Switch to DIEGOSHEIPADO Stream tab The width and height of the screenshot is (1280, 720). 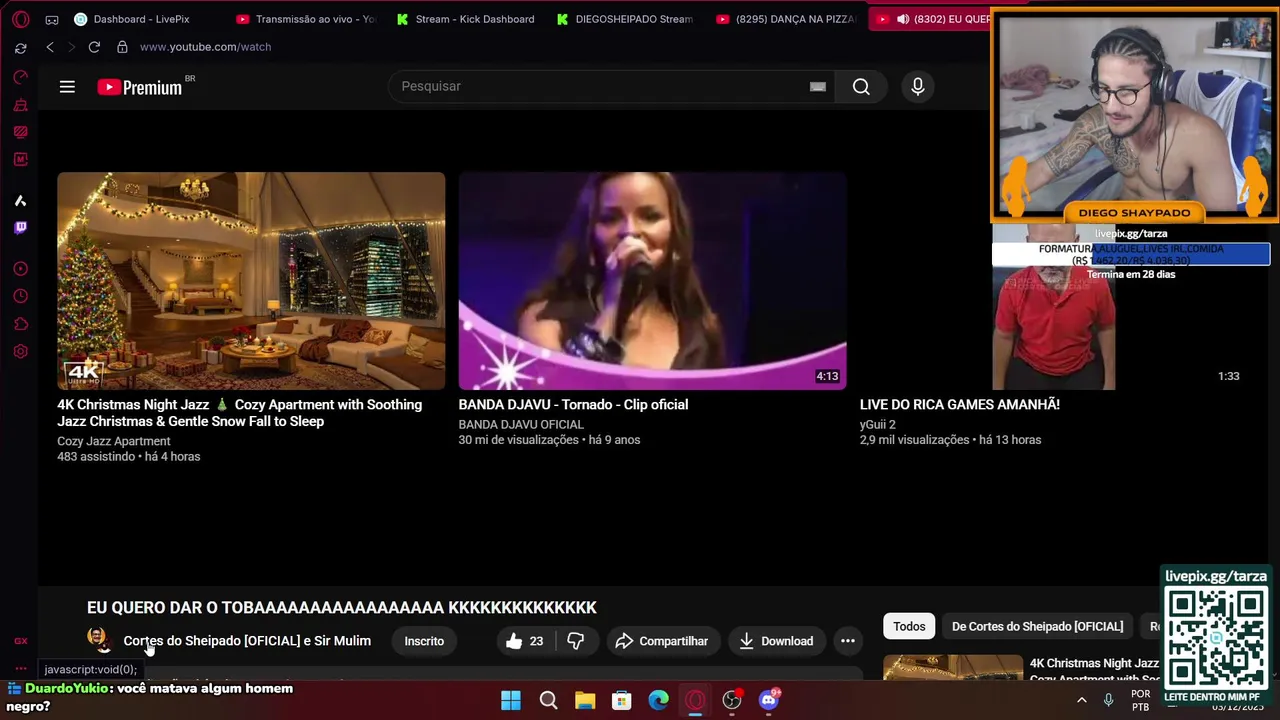pos(625,19)
